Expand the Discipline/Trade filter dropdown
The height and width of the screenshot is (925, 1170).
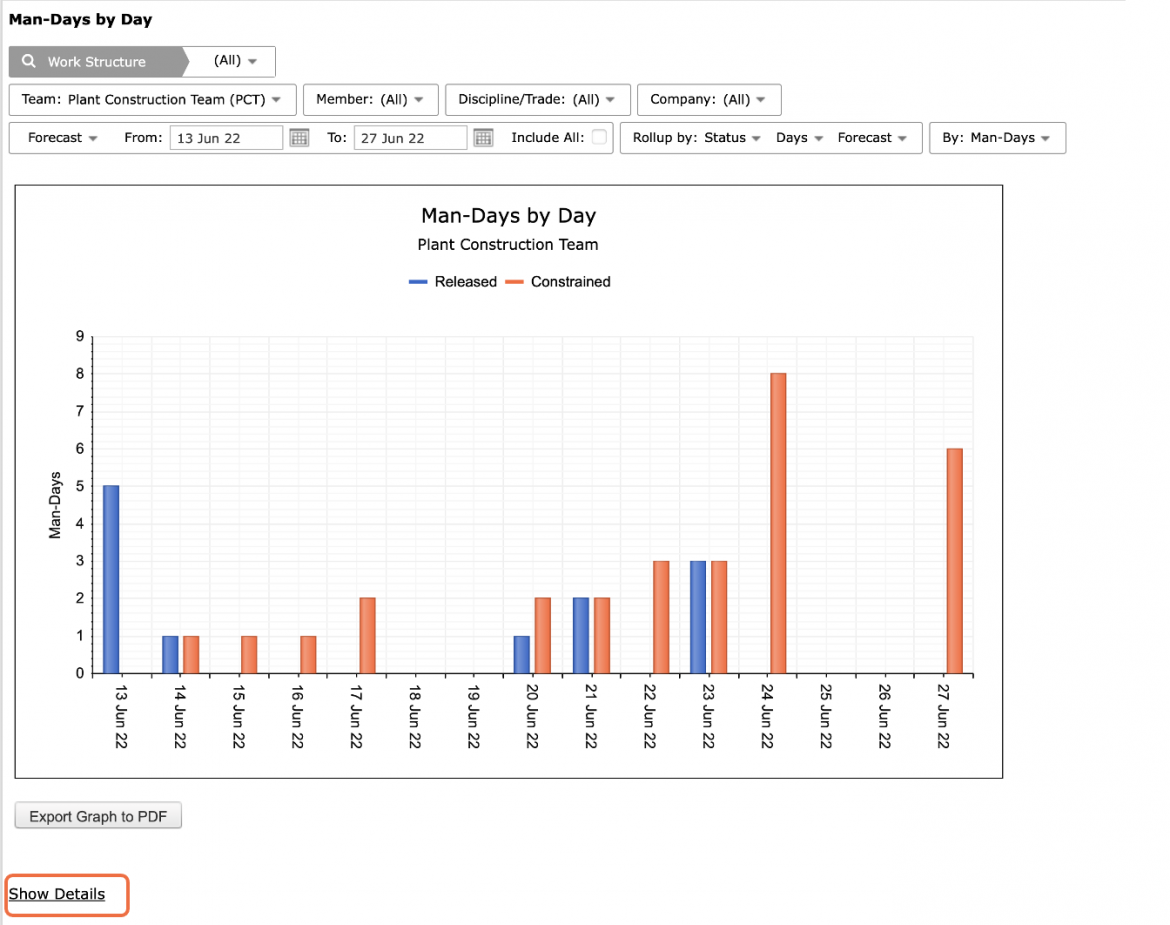coord(537,99)
